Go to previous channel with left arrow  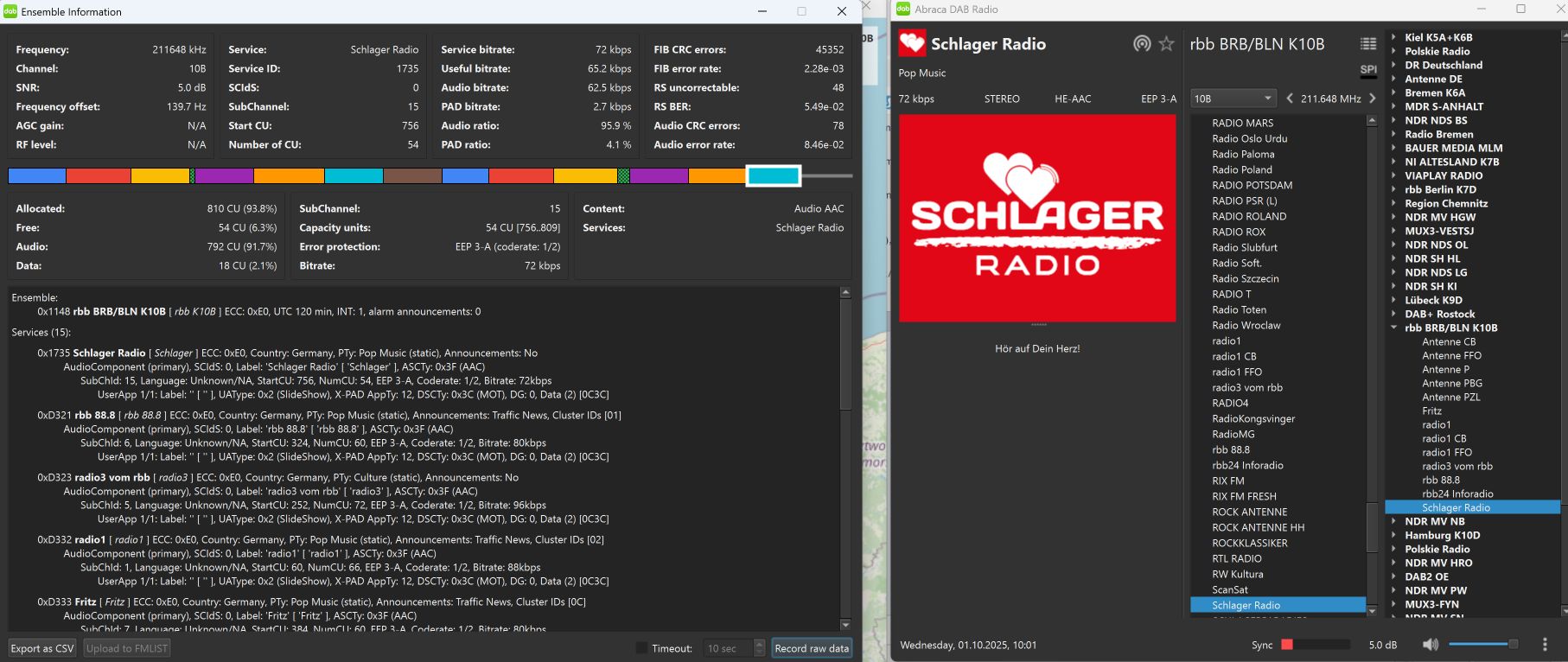point(1290,99)
